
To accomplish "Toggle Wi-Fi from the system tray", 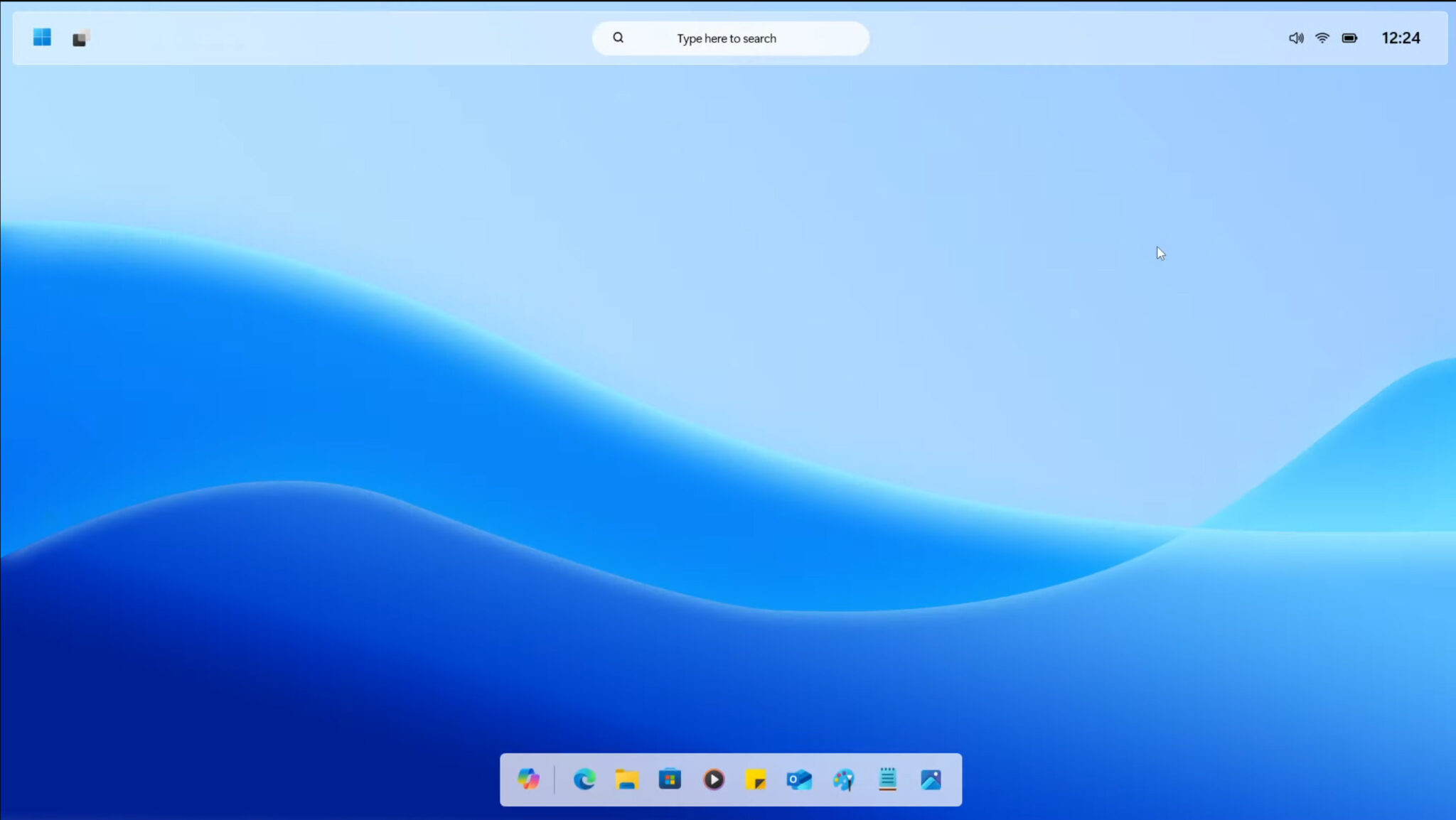I will [x=1322, y=38].
